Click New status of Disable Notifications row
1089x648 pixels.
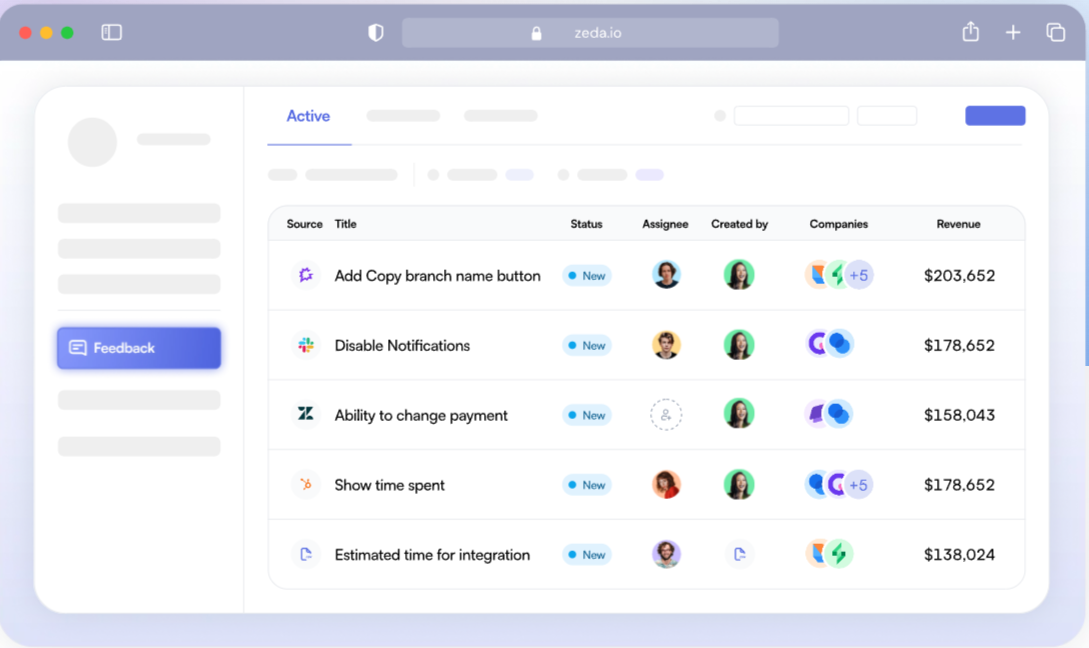pyautogui.click(x=587, y=345)
